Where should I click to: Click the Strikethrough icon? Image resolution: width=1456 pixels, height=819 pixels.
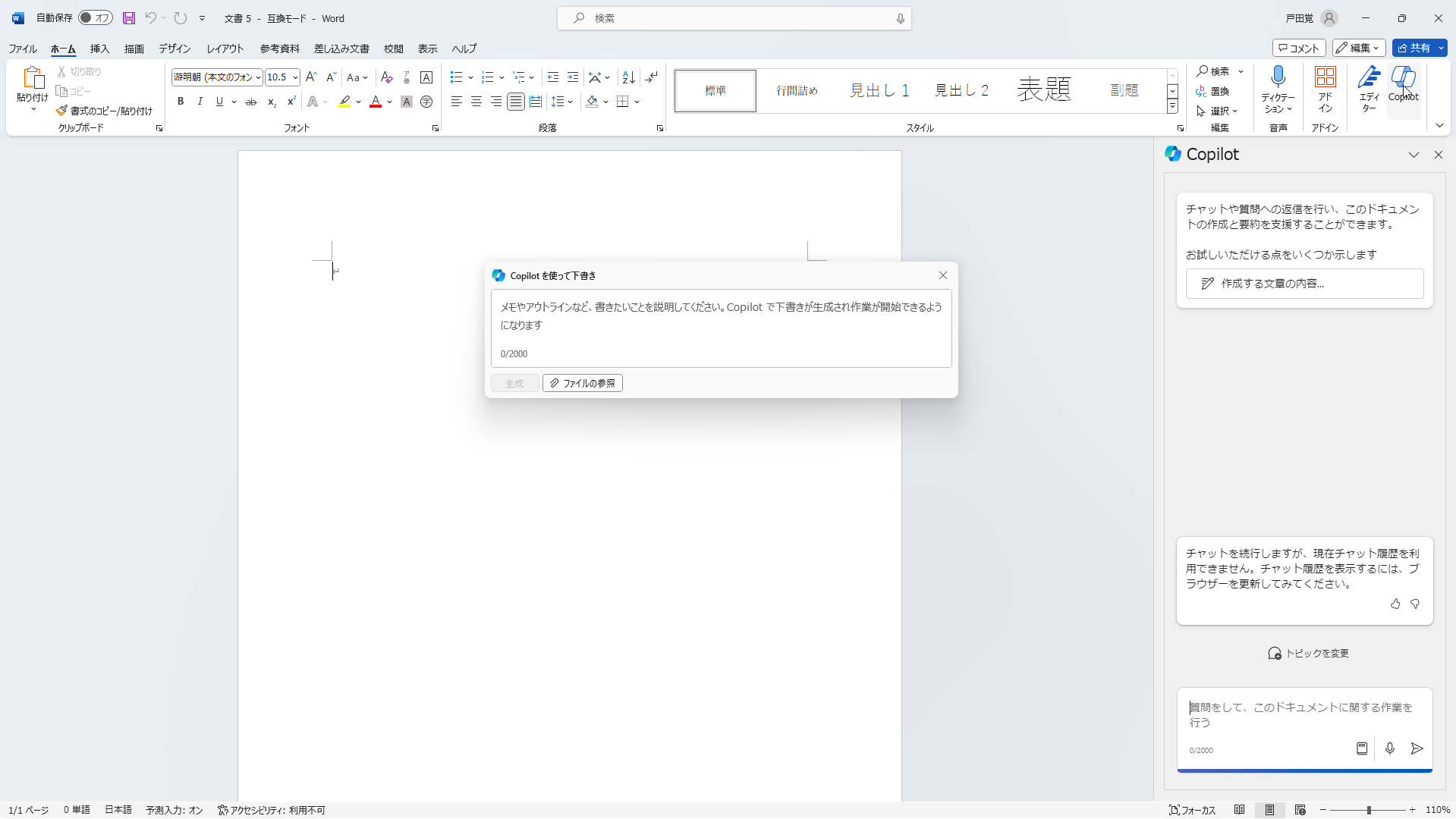click(x=251, y=102)
